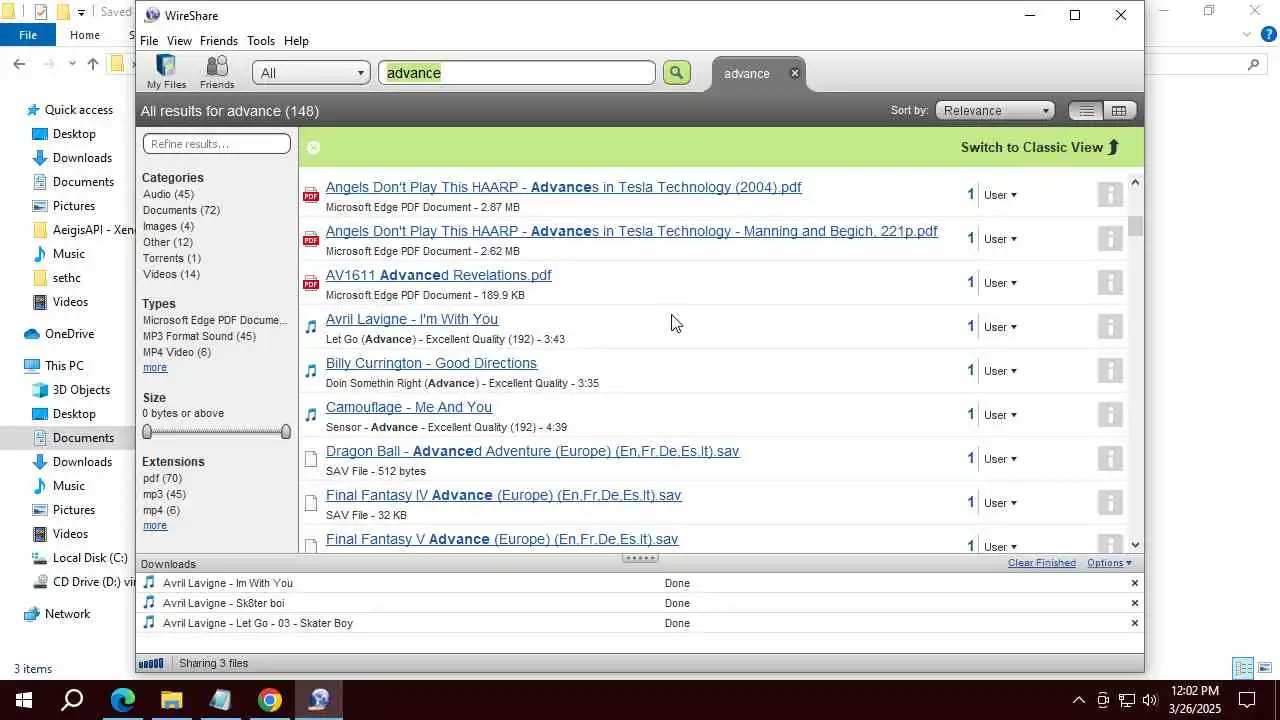Dismiss the green banner with its X icon
The width and height of the screenshot is (1280, 720).
[x=313, y=147]
